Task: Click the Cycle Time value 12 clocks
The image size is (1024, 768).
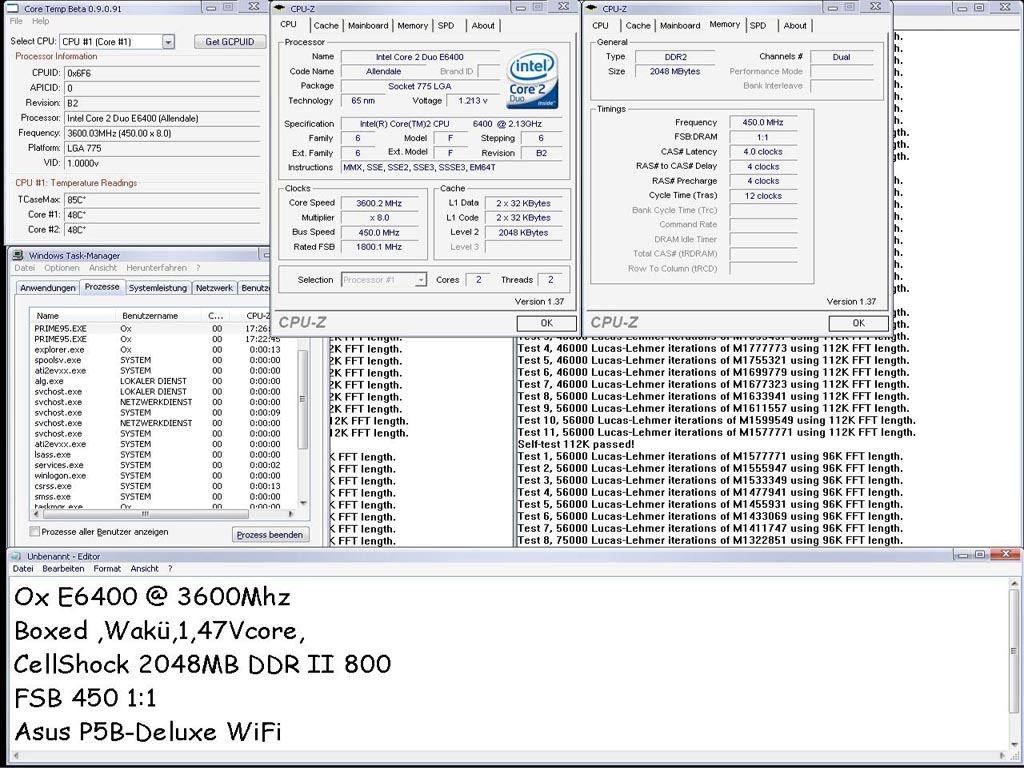Action: (763, 196)
